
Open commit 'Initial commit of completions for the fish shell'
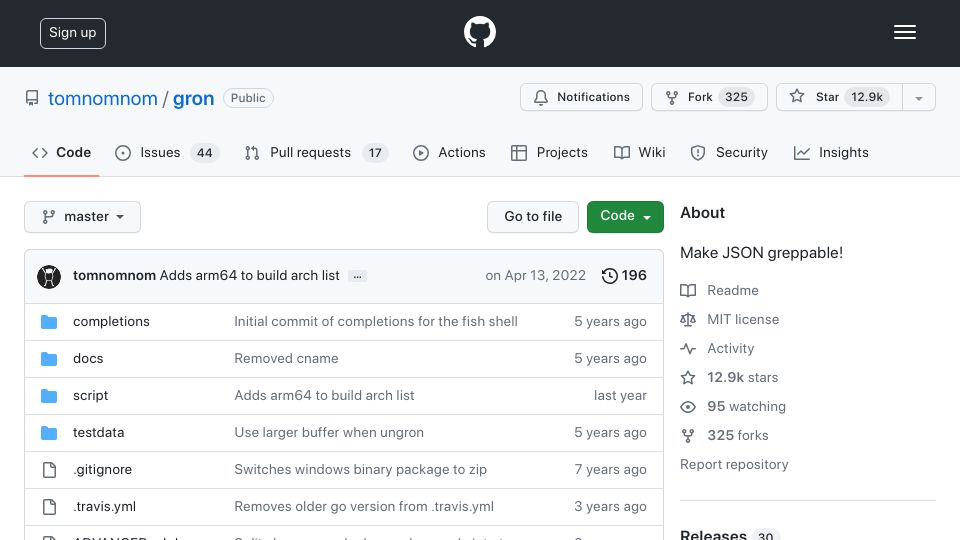(376, 321)
